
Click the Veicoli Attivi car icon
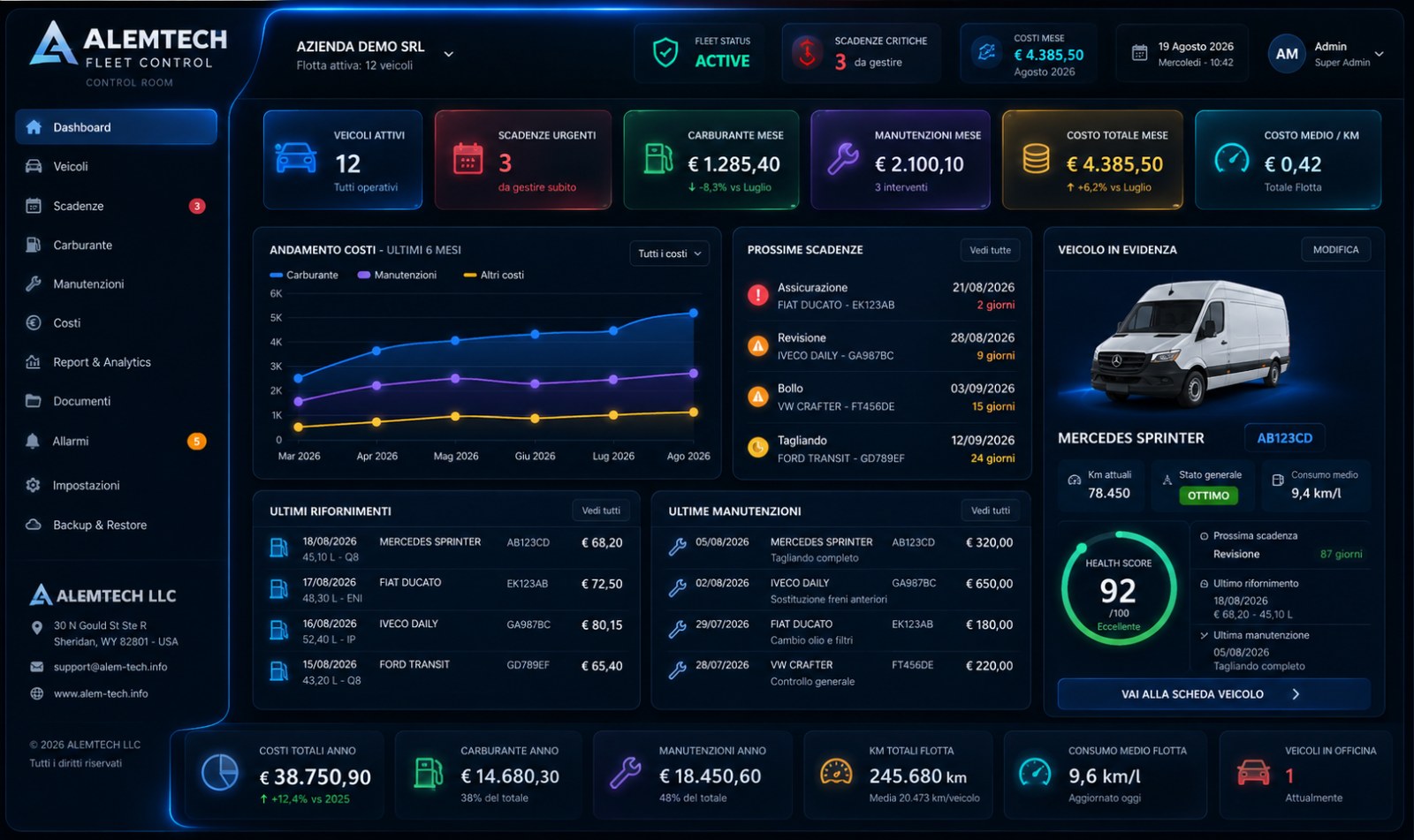click(296, 158)
